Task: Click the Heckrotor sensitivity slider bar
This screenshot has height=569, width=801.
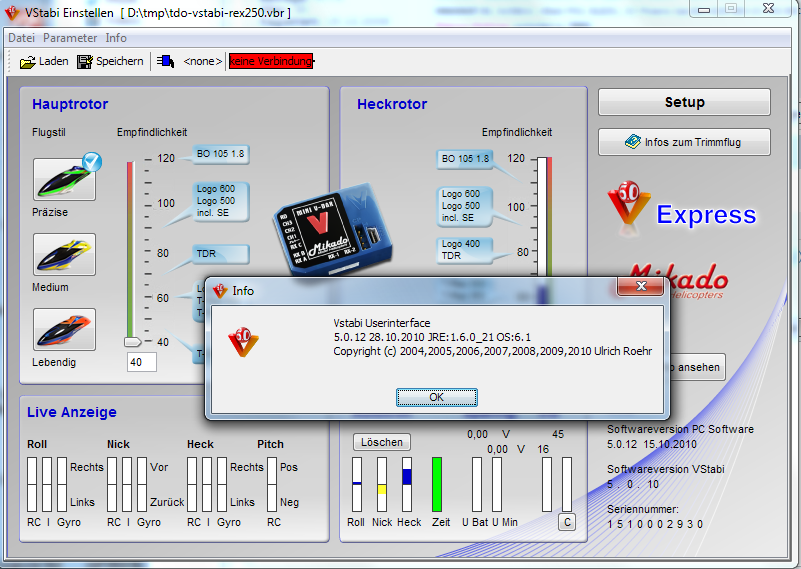Action: click(545, 217)
